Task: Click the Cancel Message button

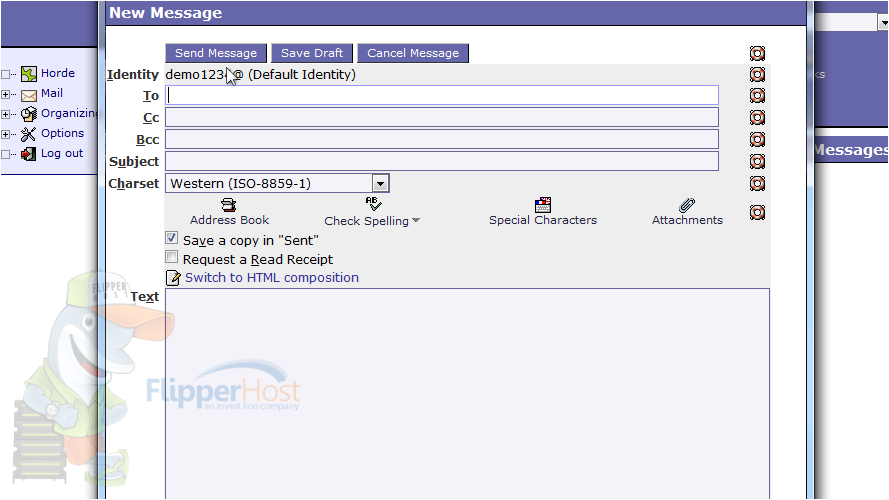Action: [413, 53]
